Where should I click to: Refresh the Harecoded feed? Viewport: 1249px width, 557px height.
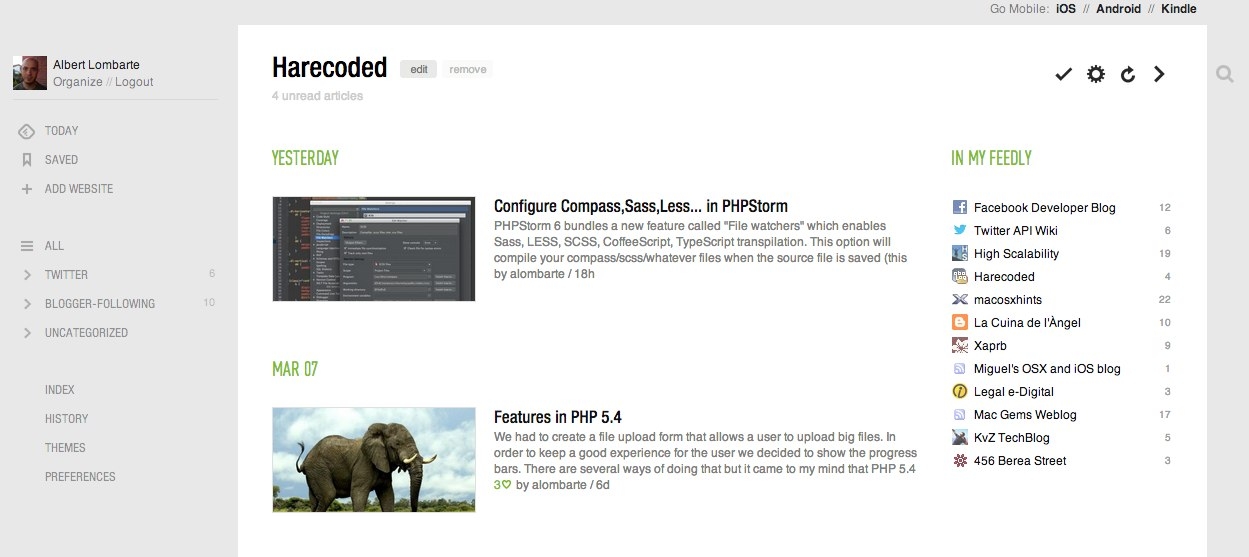coord(1128,74)
